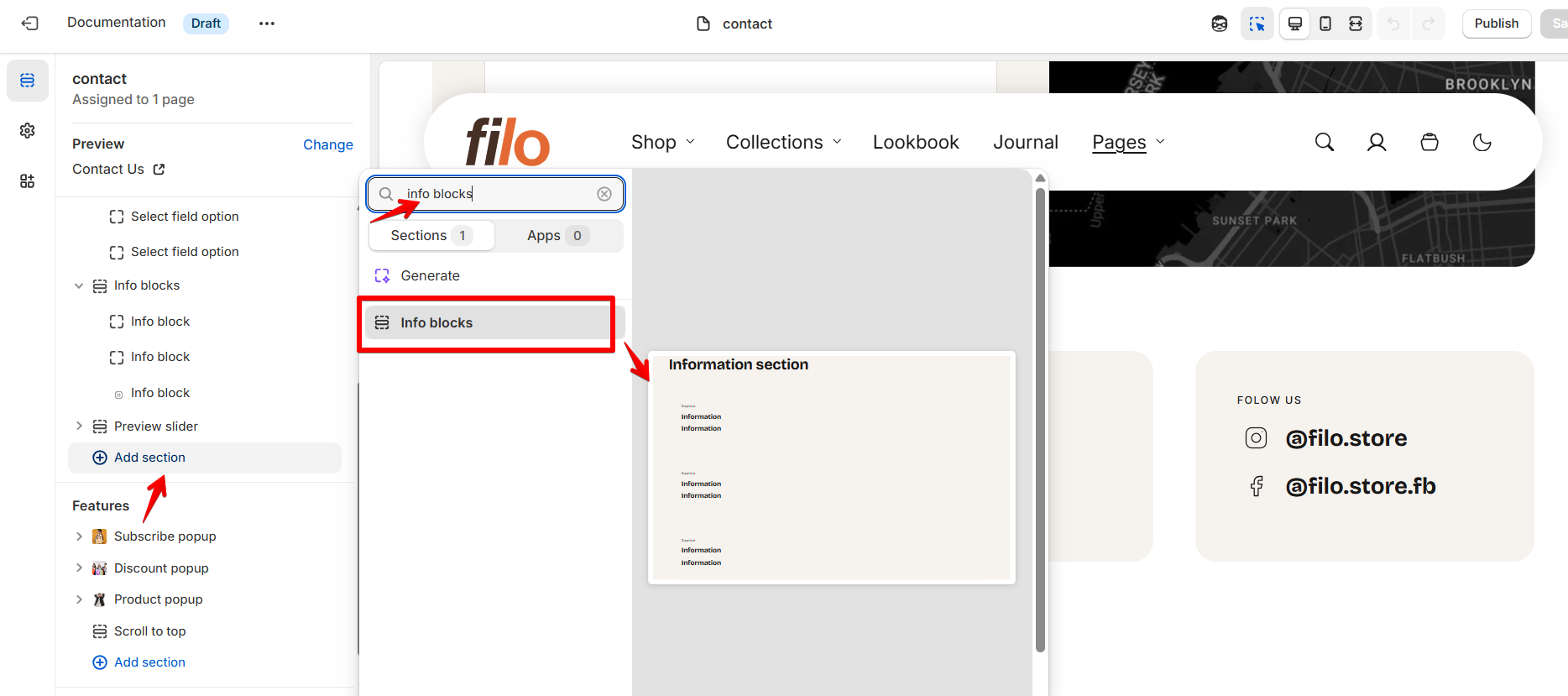
Task: Click Generate with AI option
Action: click(x=430, y=275)
